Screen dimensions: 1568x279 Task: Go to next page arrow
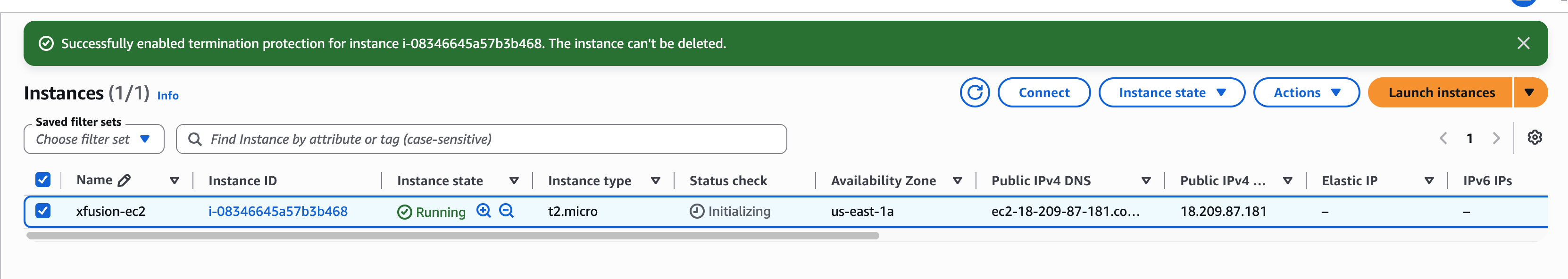(1496, 139)
